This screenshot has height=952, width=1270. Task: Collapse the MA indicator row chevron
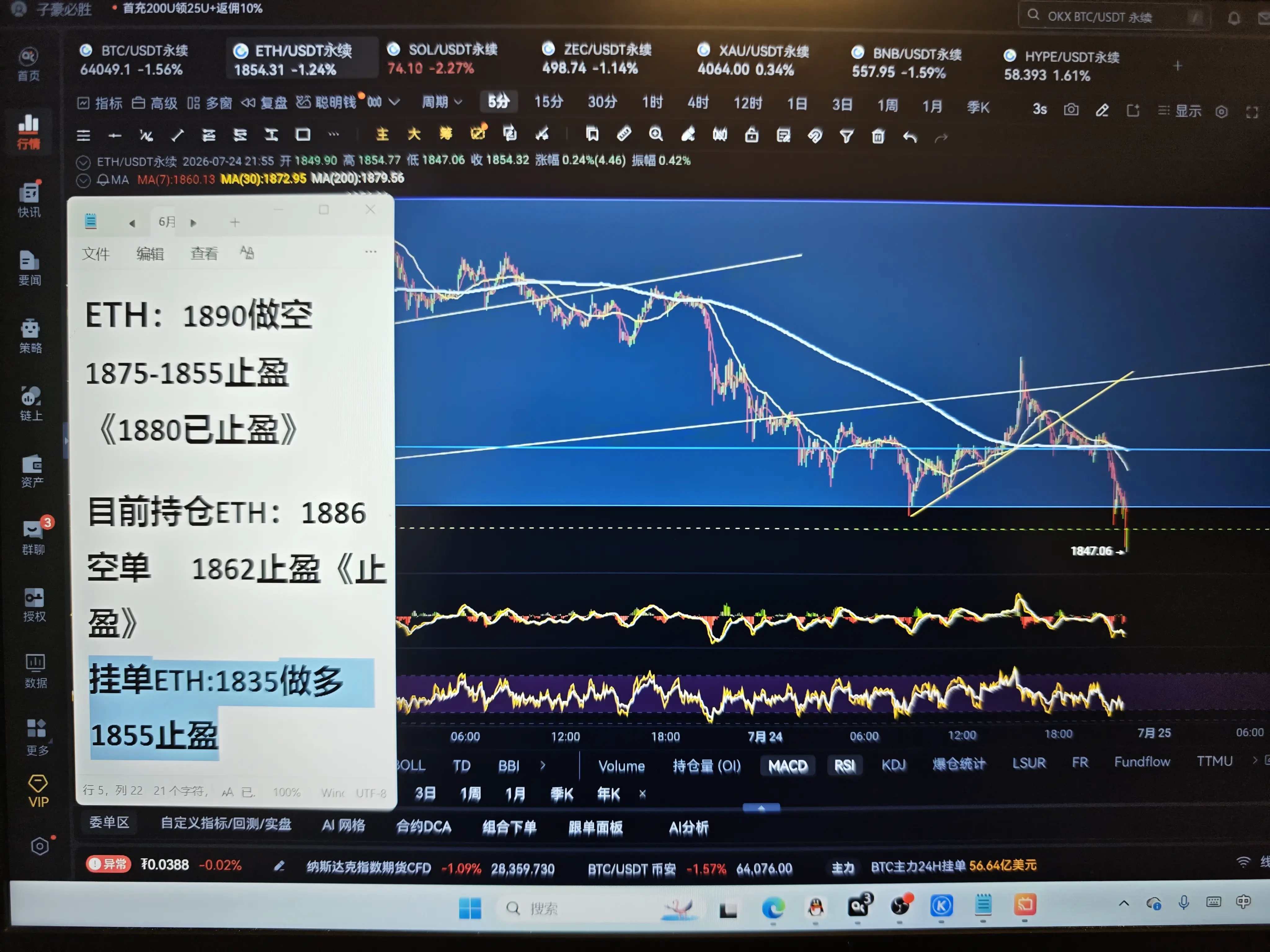click(83, 181)
